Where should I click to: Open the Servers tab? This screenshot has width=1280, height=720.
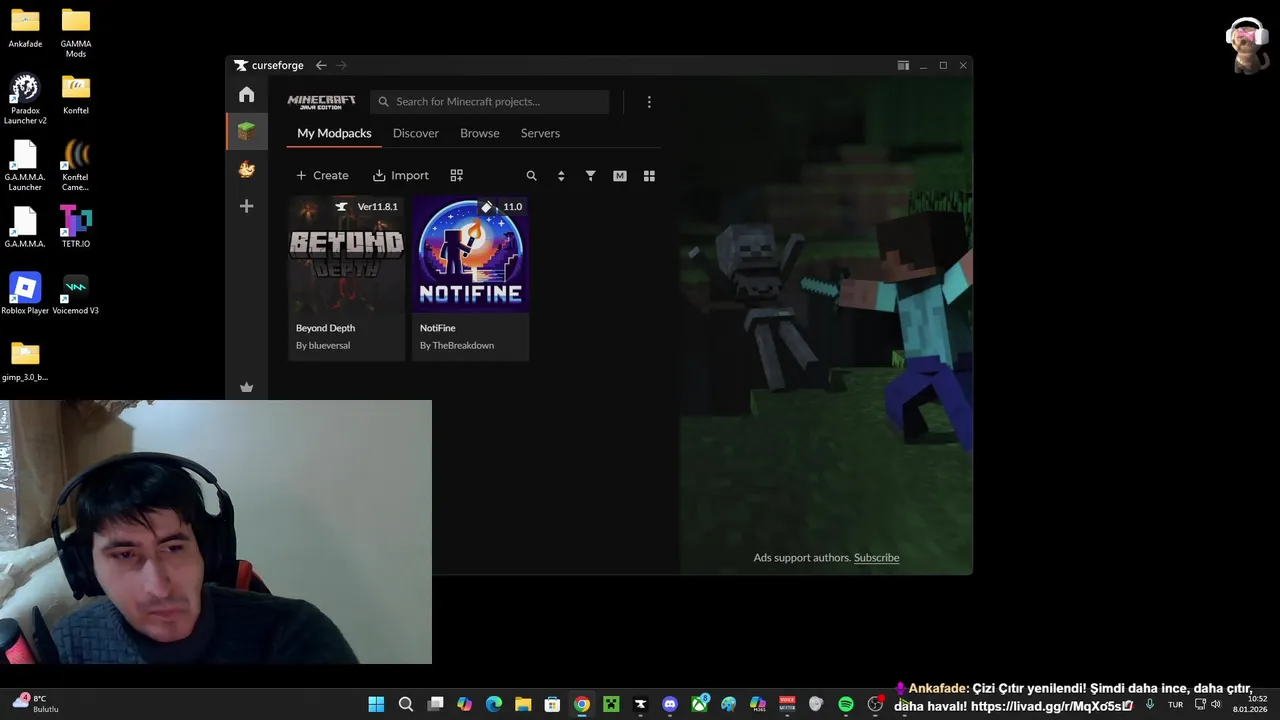(540, 133)
